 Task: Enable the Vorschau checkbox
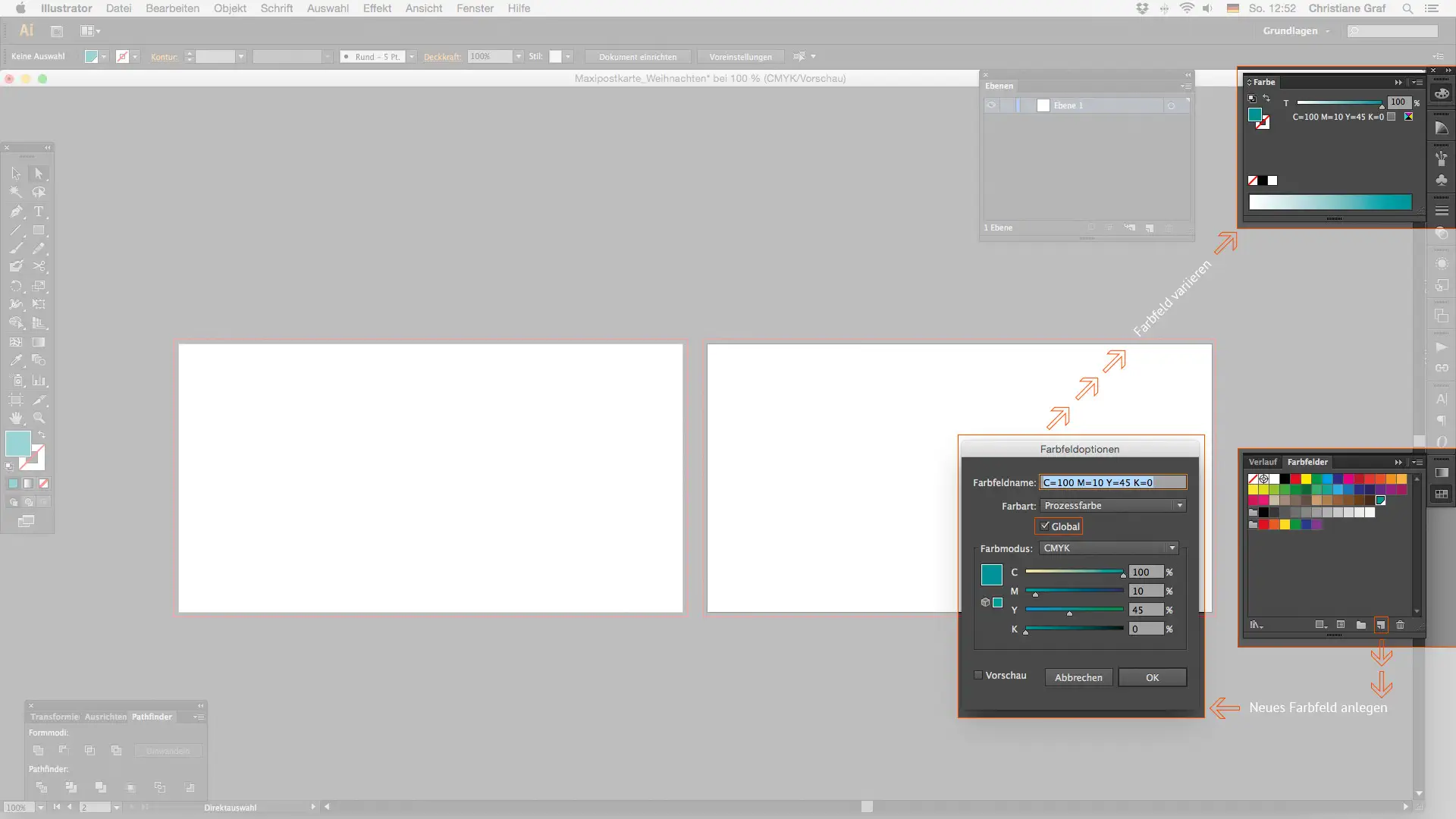point(978,675)
